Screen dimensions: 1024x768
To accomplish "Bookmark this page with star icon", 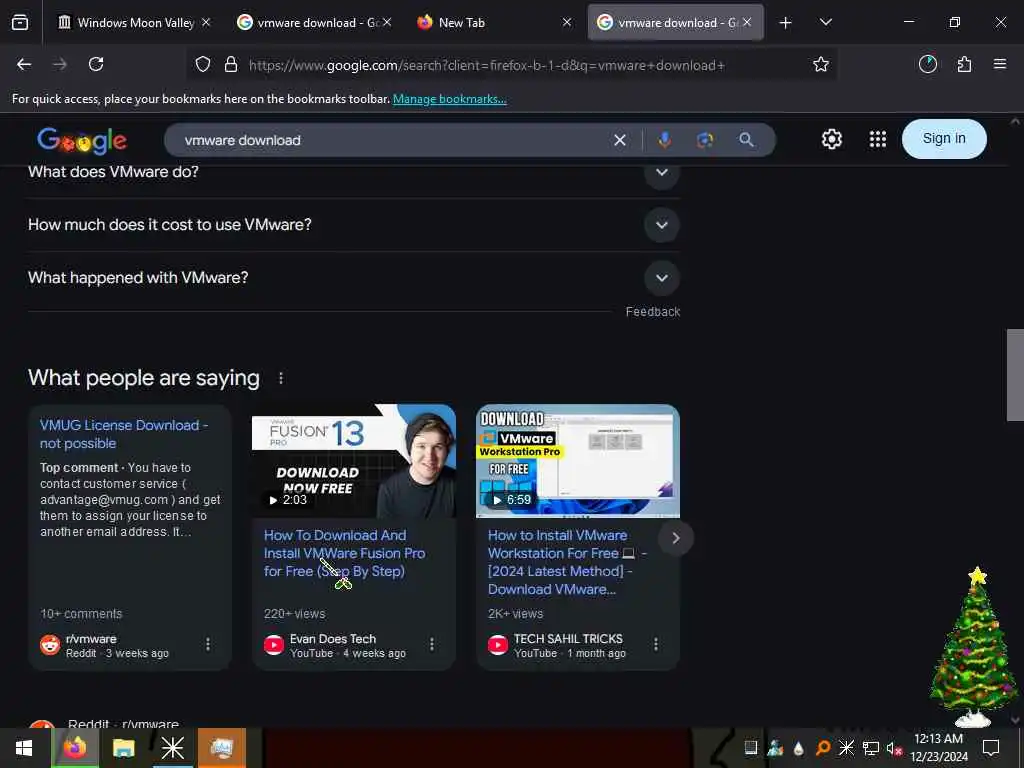I will [x=821, y=64].
